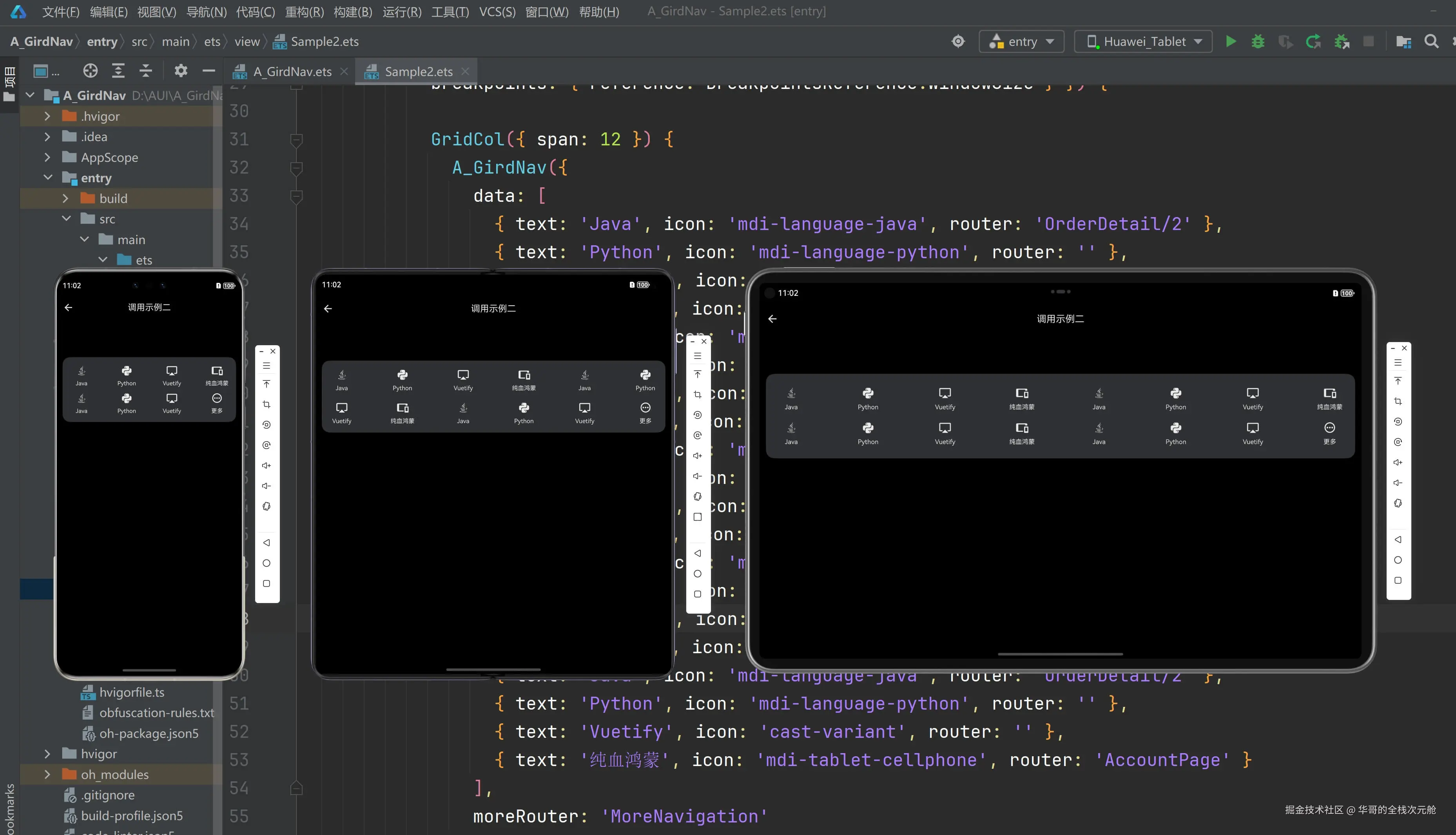The width and height of the screenshot is (1456, 835).
Task: Open the entry module dropdown
Action: (1021, 41)
